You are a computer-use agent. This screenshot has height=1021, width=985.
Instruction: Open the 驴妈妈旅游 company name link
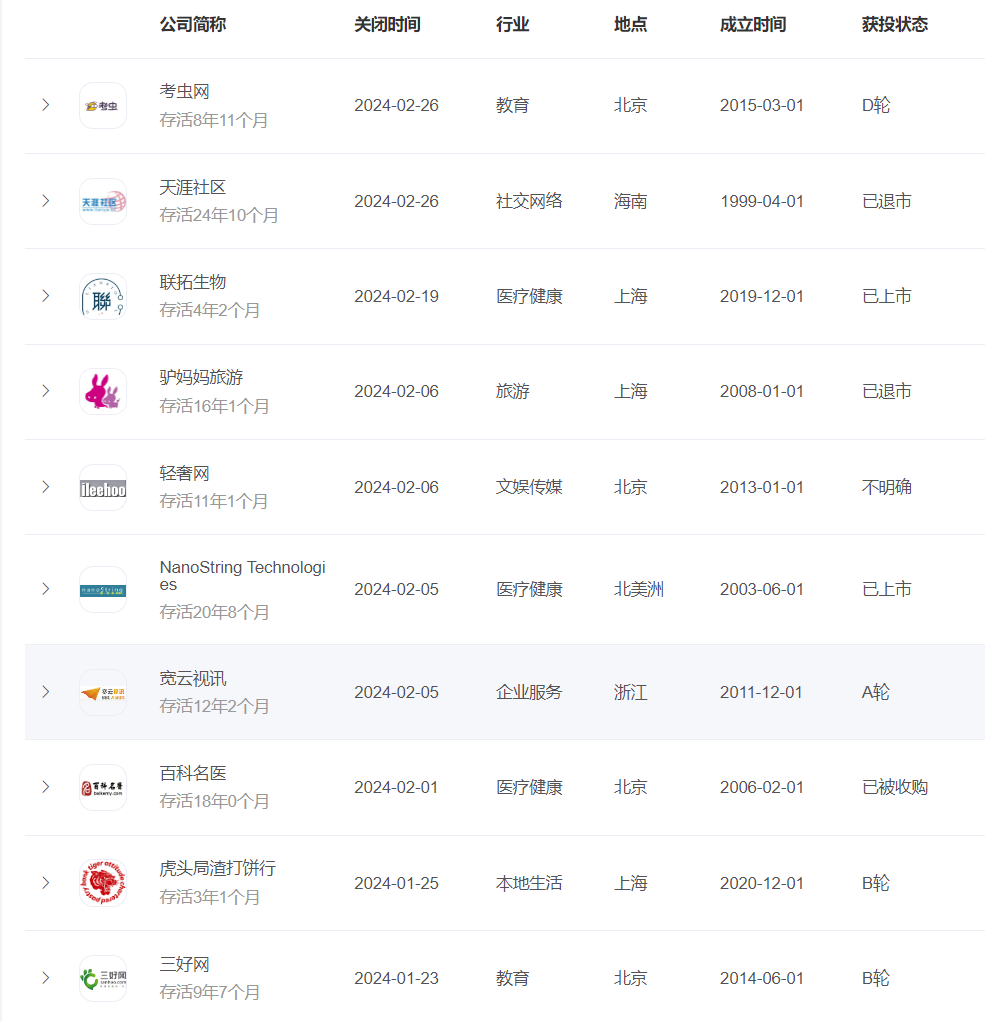pos(201,377)
